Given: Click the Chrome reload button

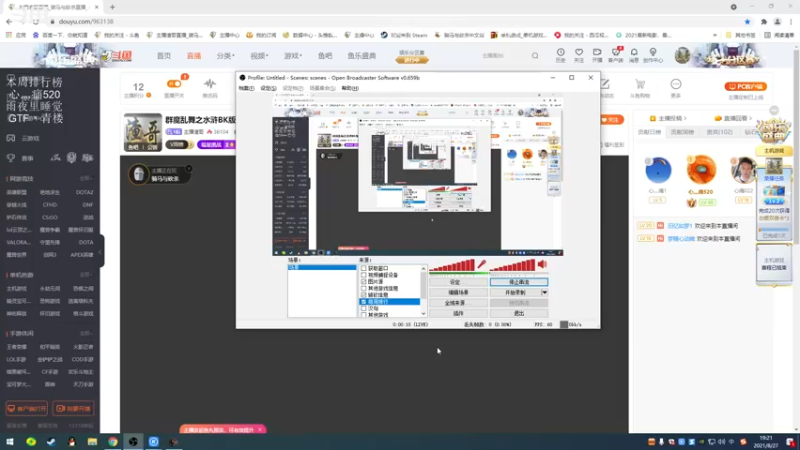Looking at the screenshot, I should [x=36, y=22].
